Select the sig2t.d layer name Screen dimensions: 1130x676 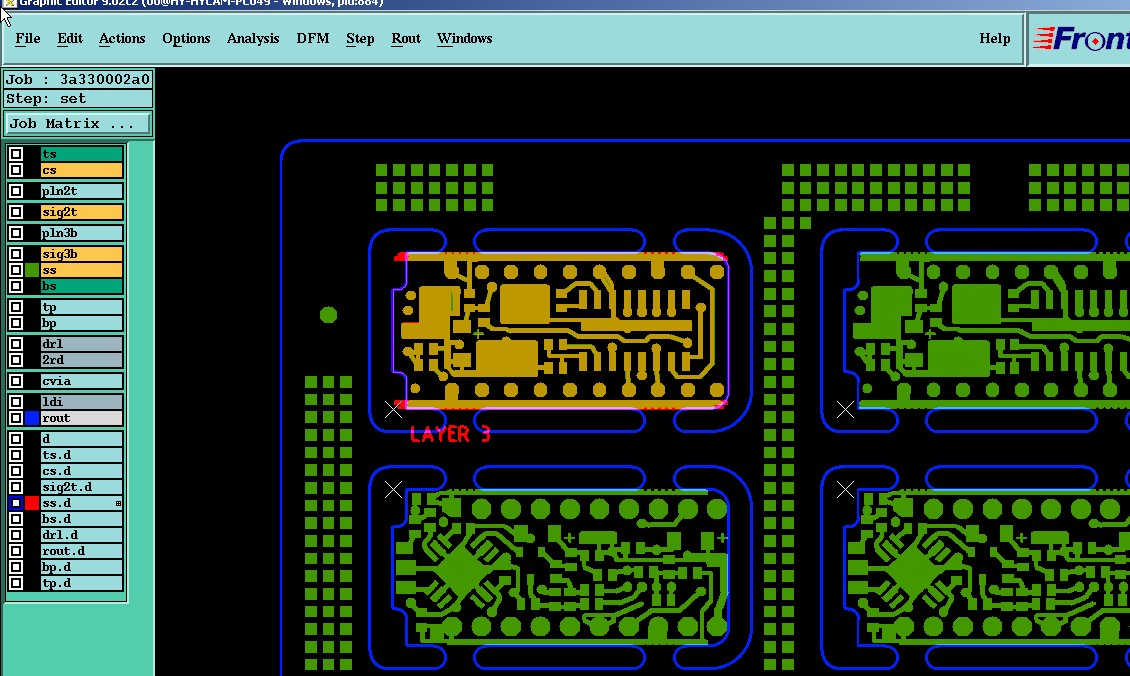tap(81, 486)
